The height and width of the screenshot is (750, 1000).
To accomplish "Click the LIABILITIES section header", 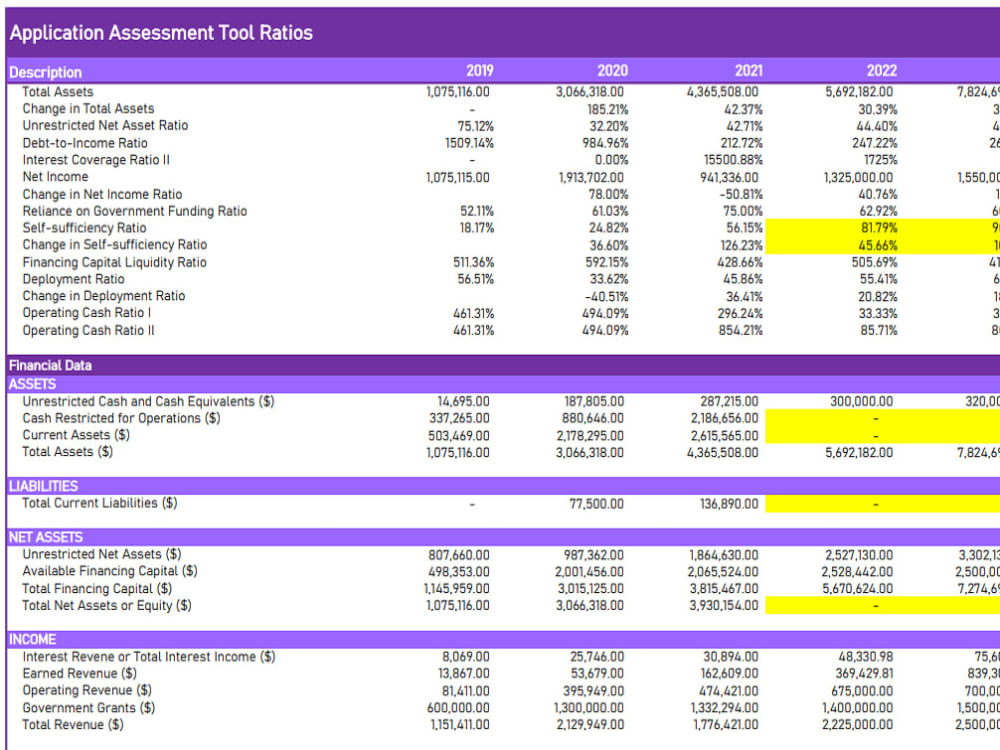I will [43, 486].
